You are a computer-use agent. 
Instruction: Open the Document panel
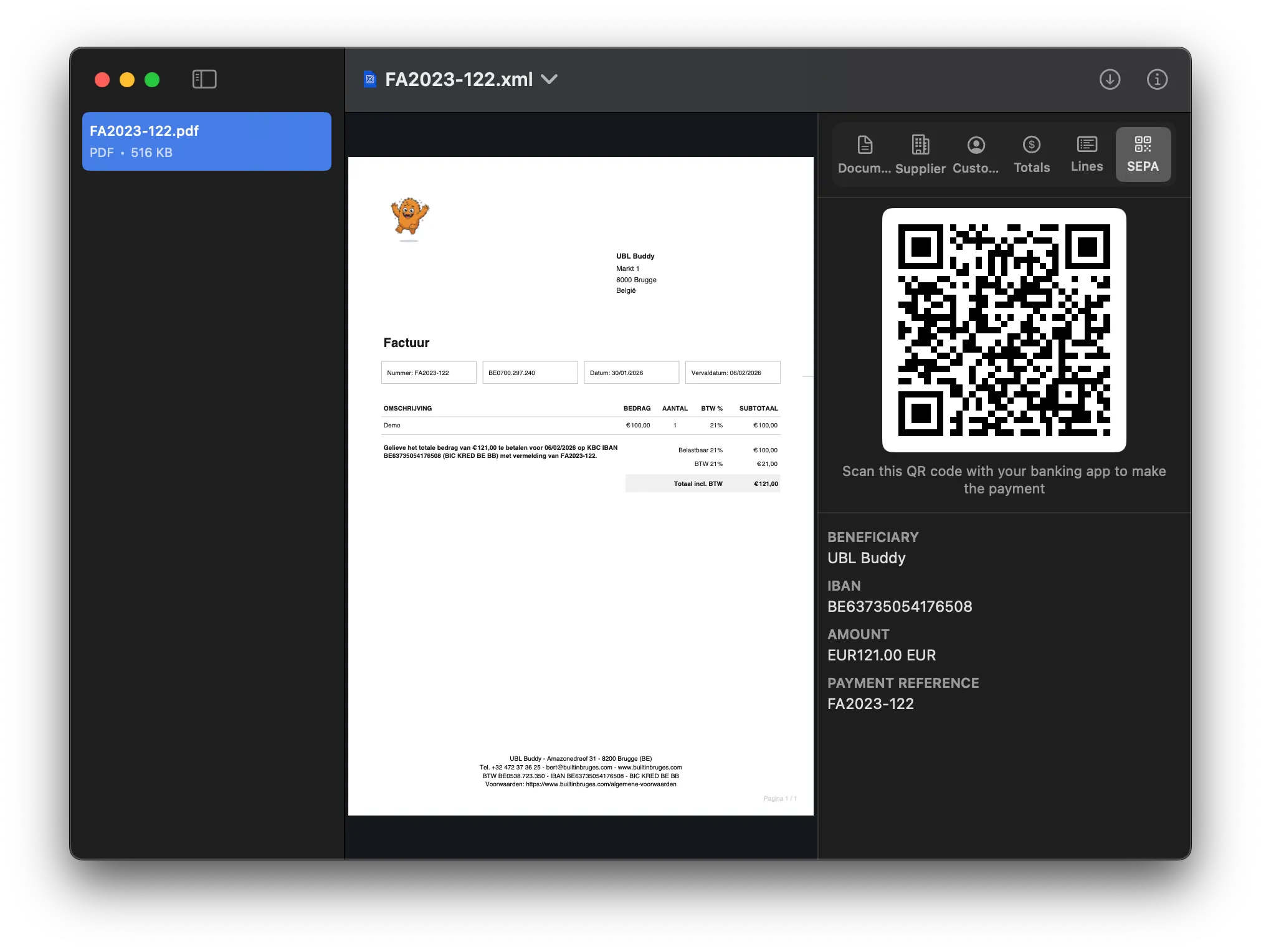pos(864,155)
